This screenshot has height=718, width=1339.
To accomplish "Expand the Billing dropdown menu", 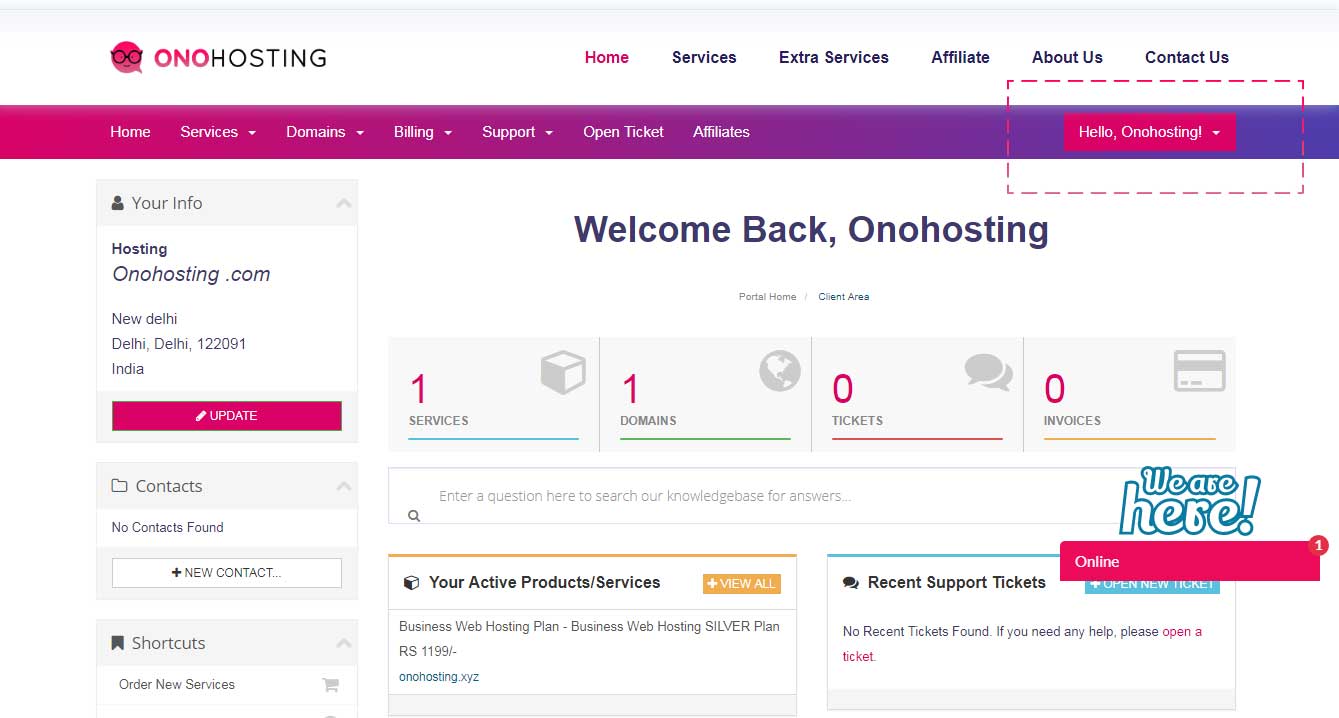I will click(x=423, y=132).
